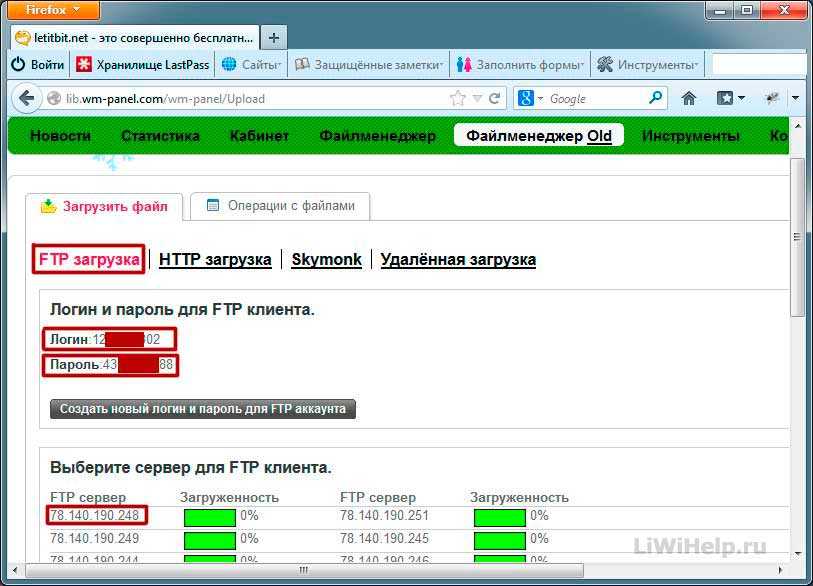Click the browser back arrow button
The image size is (813, 586).
click(26, 98)
